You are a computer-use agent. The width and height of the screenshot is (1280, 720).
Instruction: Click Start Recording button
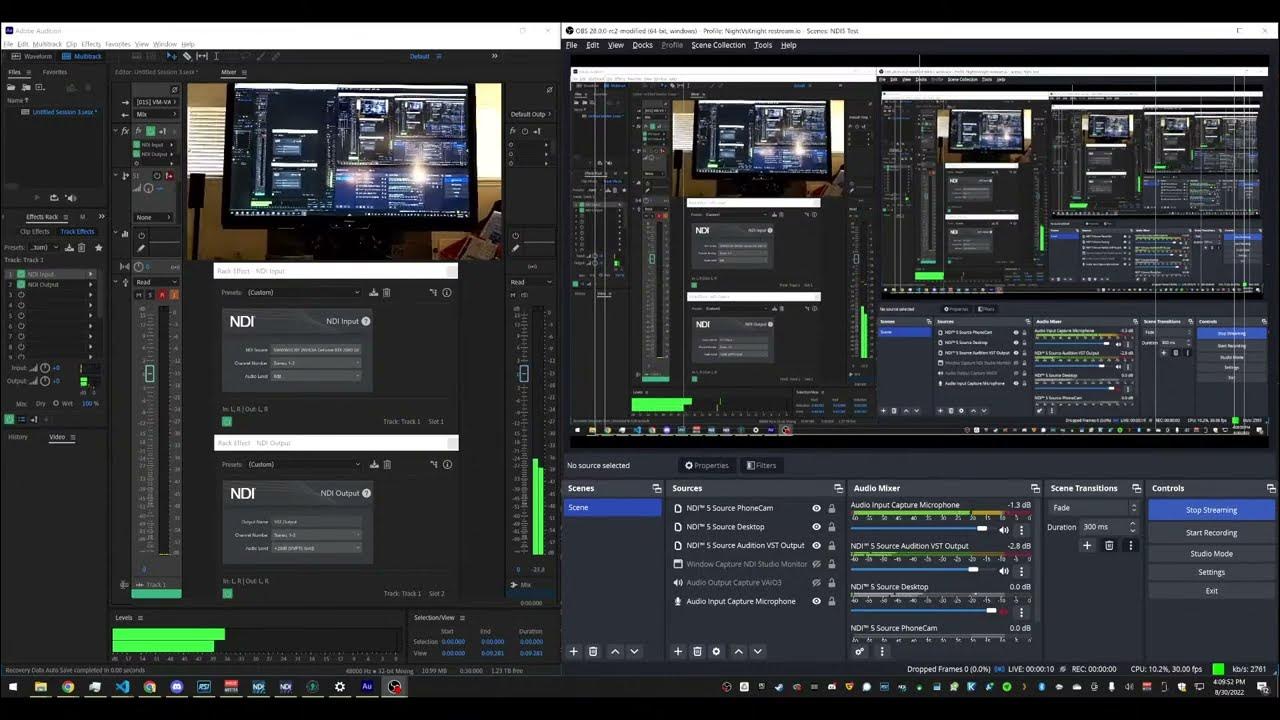tap(1211, 533)
